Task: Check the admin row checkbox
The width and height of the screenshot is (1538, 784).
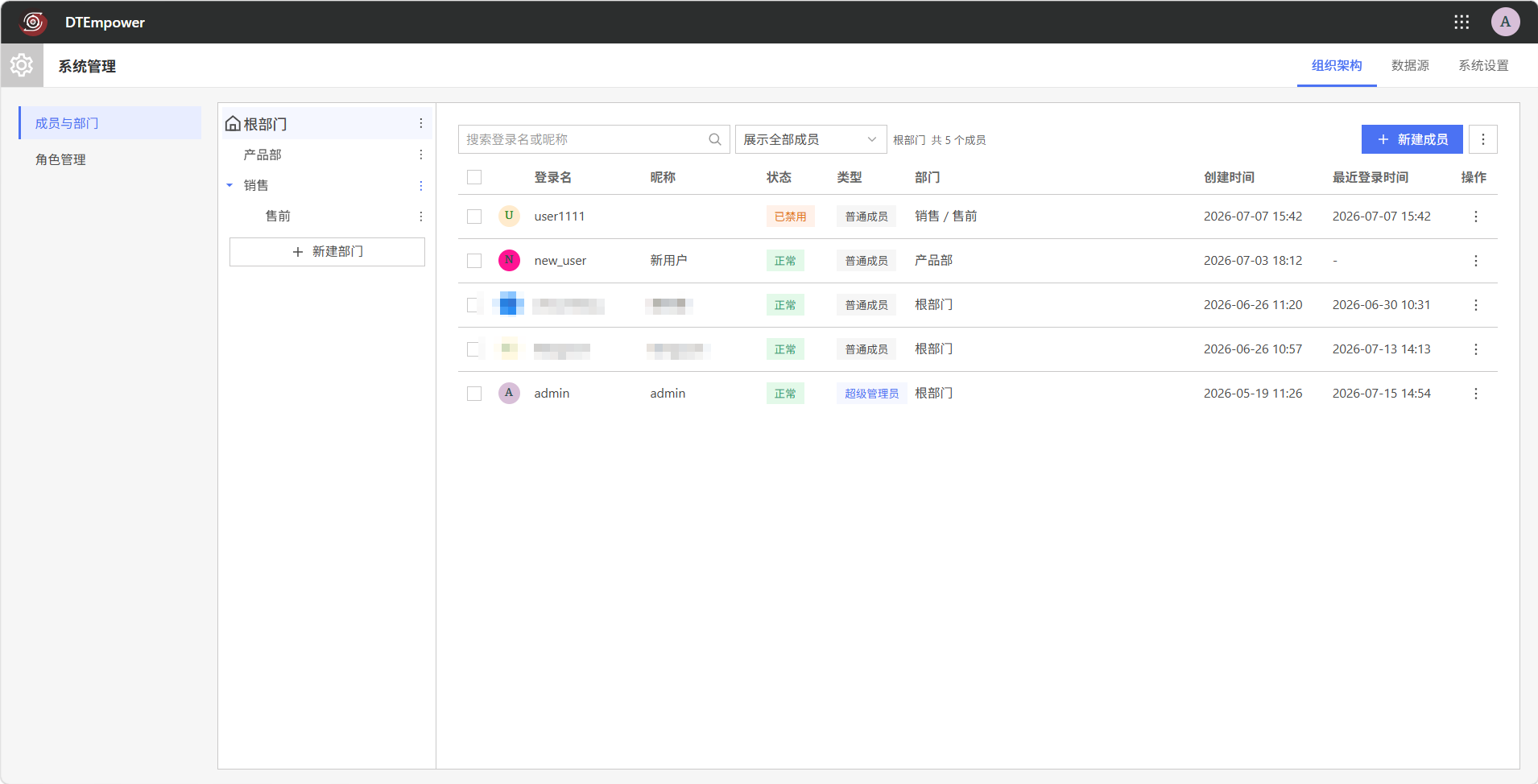Action: (474, 394)
